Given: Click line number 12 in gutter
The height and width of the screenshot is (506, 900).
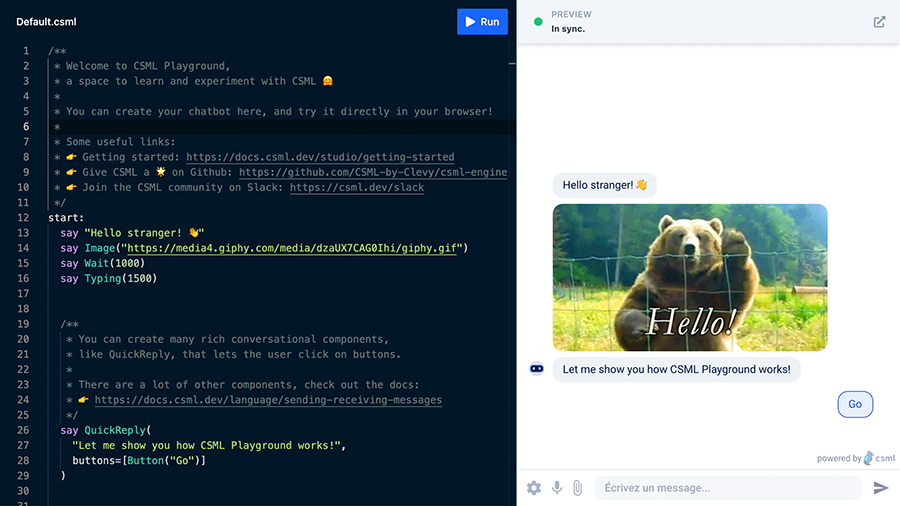Looking at the screenshot, I should pyautogui.click(x=23, y=218).
